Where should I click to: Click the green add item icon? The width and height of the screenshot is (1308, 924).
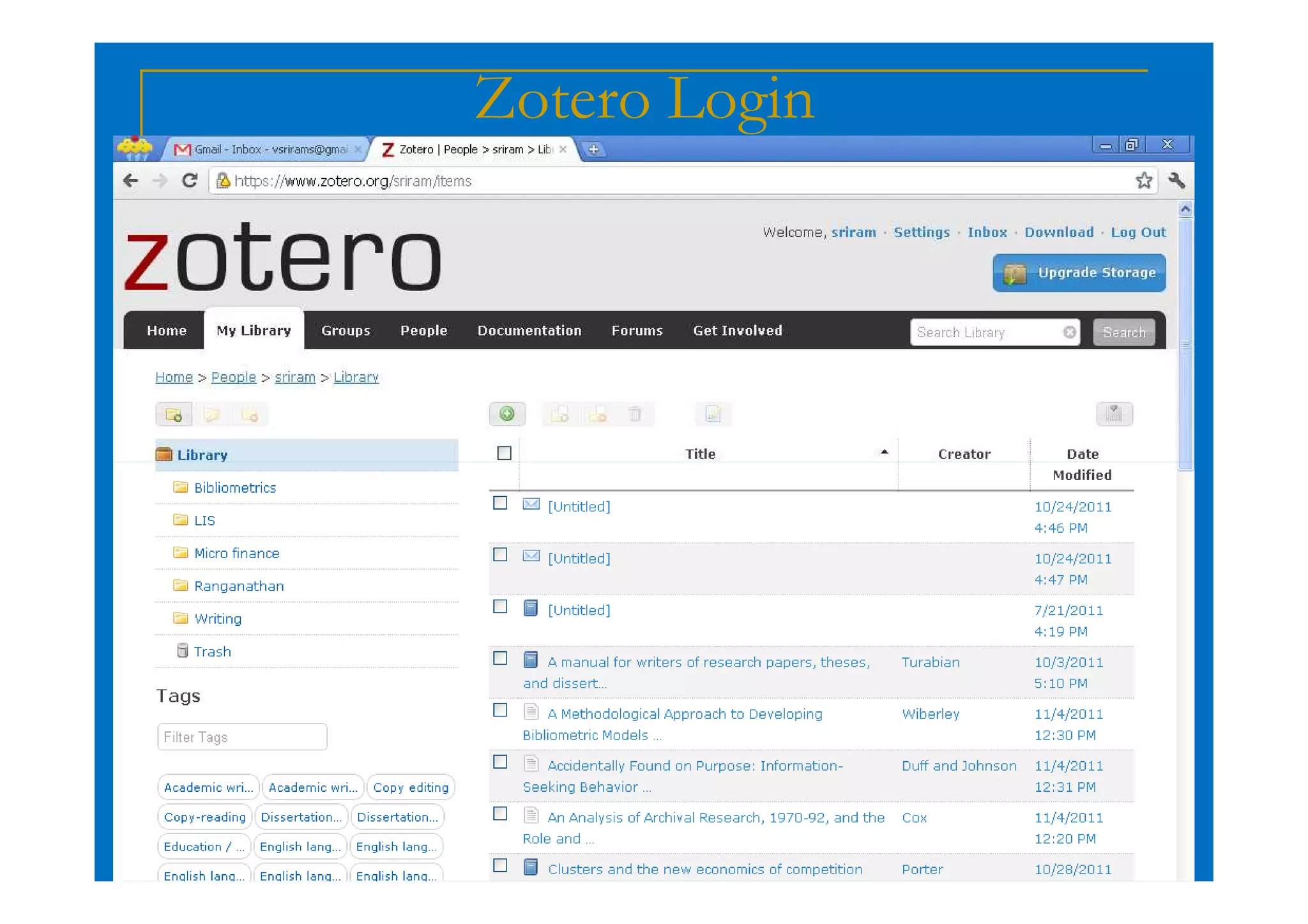pos(507,414)
